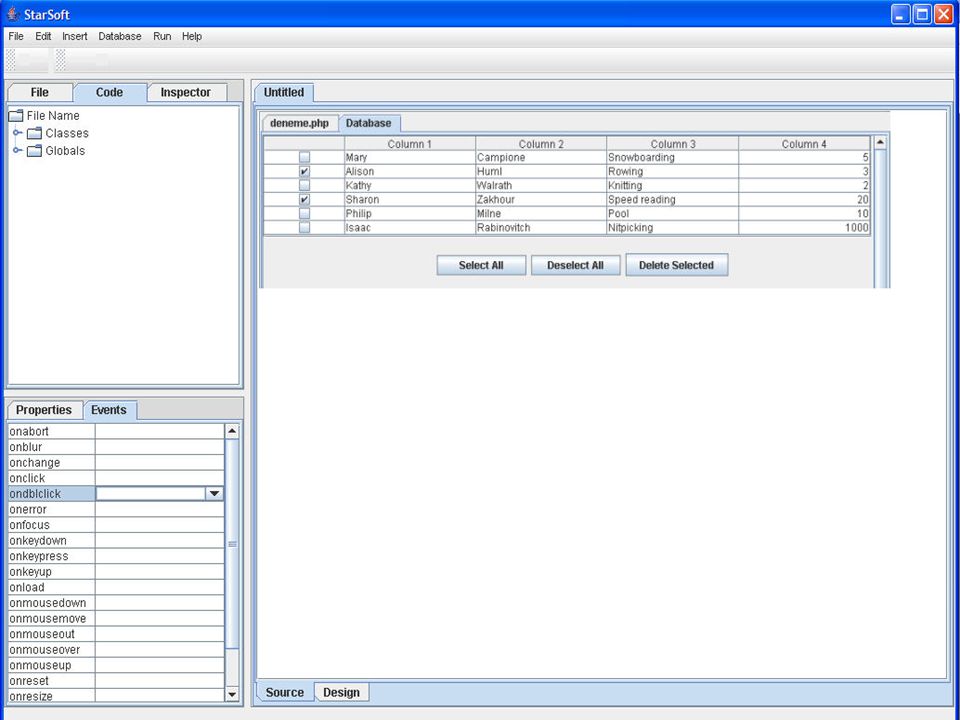Click the Speed reading table cell
This screenshot has height=720, width=960.
[673, 200]
